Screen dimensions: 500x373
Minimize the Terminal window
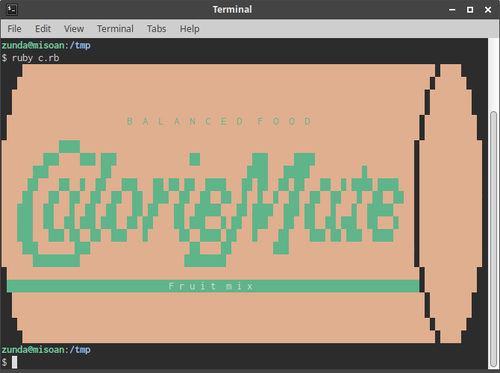452,10
